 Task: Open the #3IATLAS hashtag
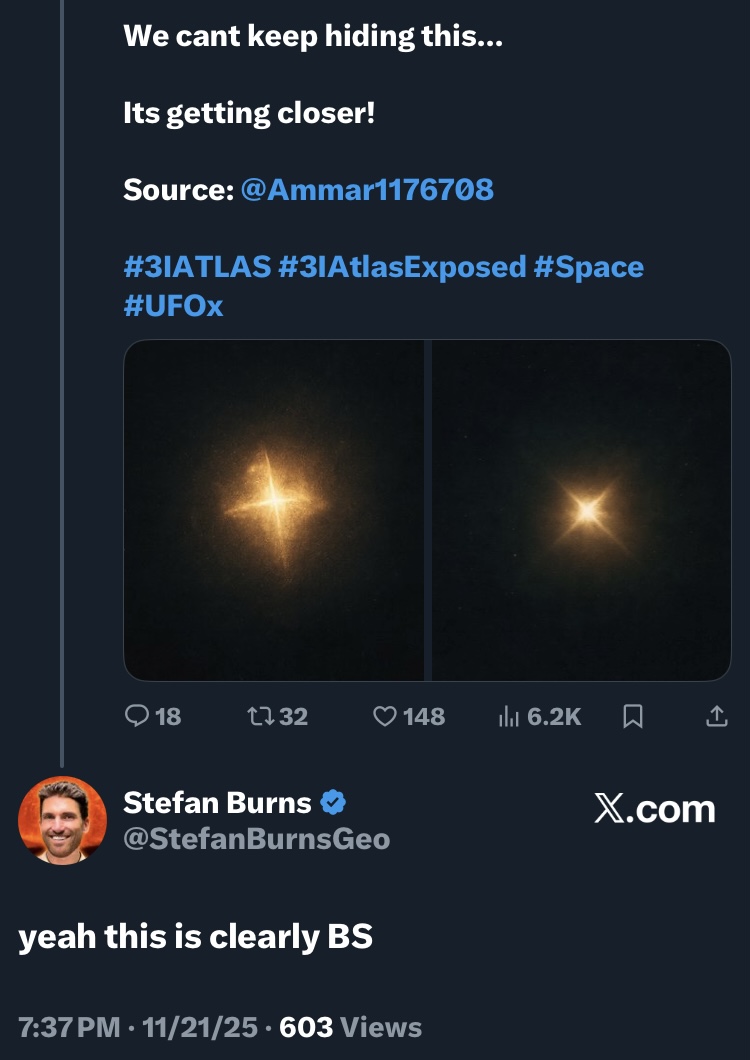coord(197,267)
